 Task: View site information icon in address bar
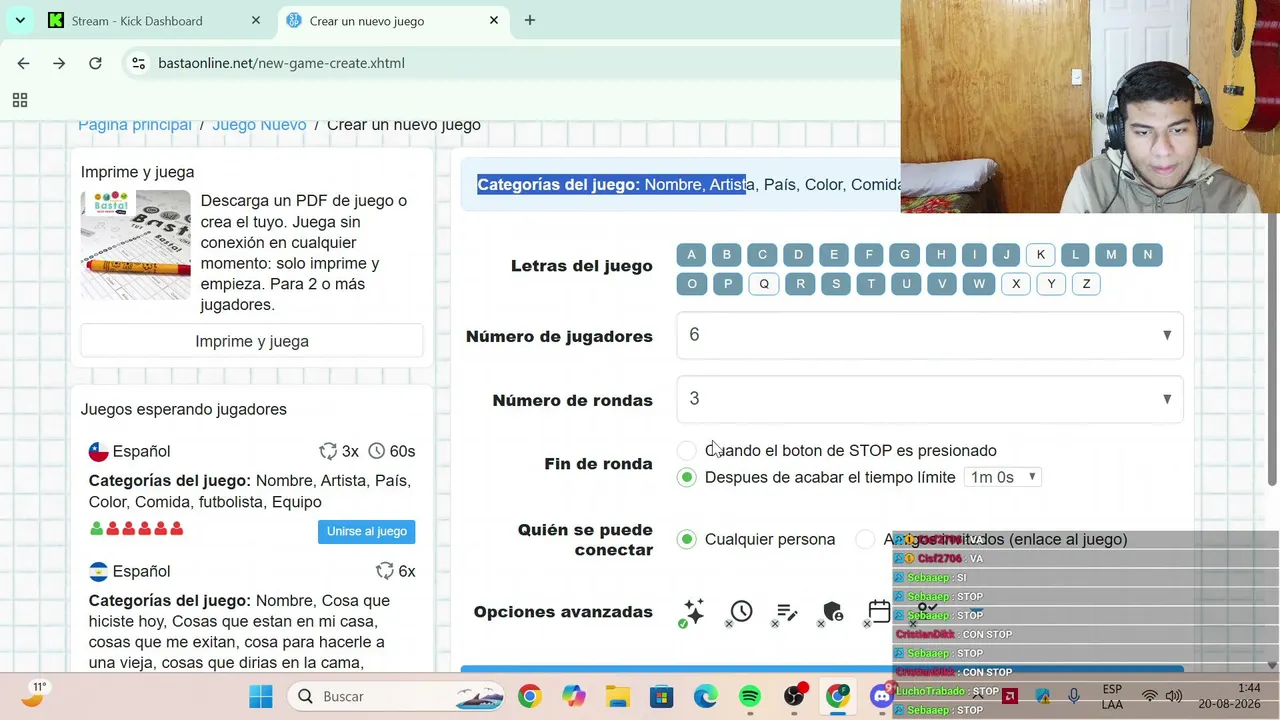click(139, 63)
